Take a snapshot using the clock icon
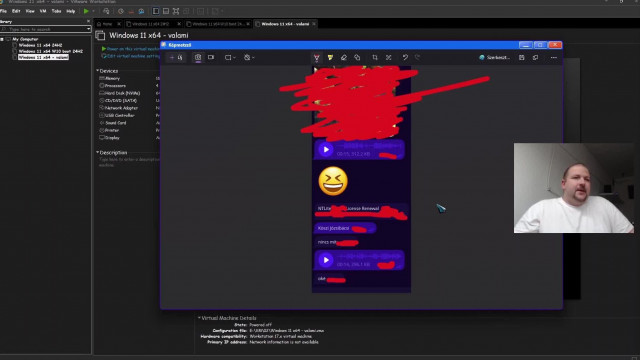This screenshot has width=640, height=360. point(121,11)
